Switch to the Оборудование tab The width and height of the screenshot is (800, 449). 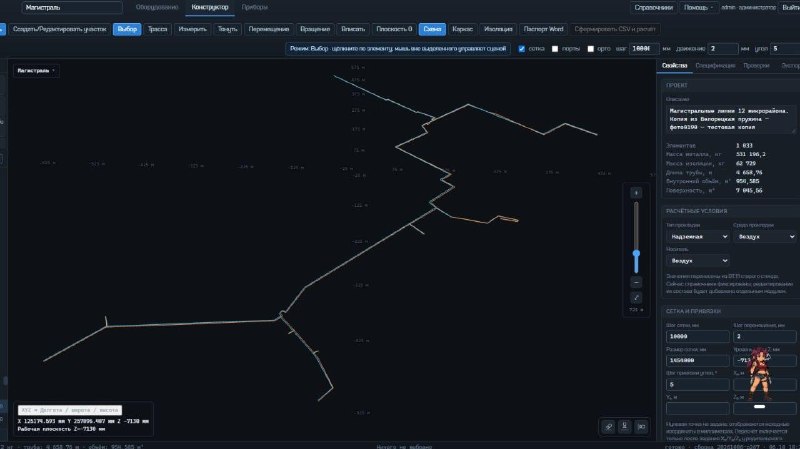click(157, 7)
